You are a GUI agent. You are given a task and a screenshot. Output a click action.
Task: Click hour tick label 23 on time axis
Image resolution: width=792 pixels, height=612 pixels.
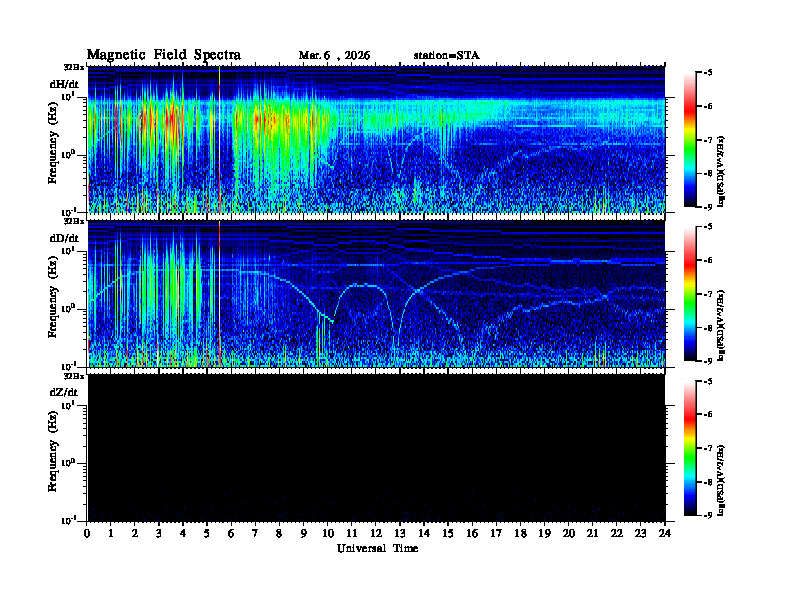[x=640, y=534]
